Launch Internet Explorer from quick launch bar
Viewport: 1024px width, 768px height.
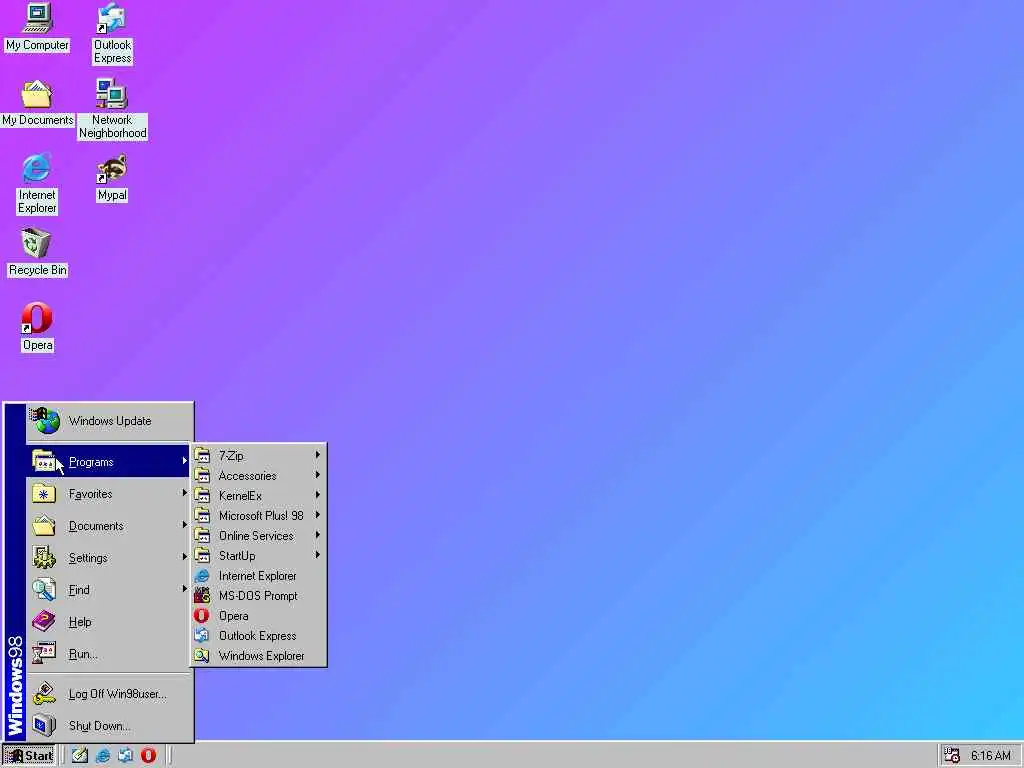coord(103,756)
